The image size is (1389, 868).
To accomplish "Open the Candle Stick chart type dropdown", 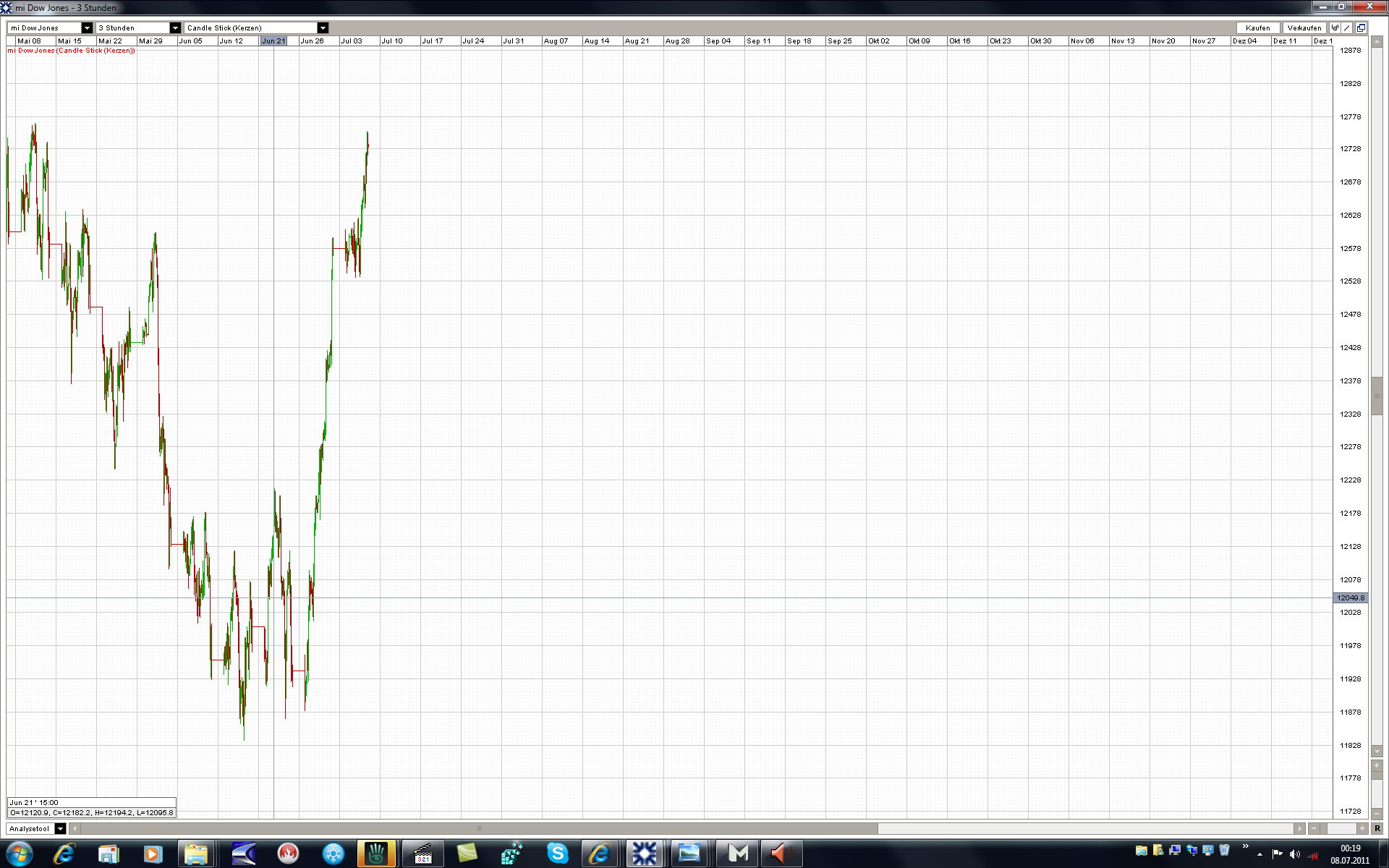I will tap(323, 27).
